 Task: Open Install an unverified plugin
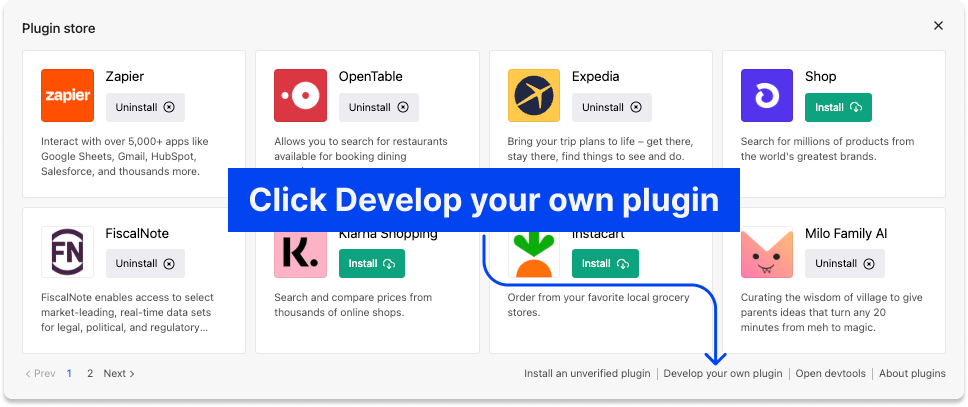tap(587, 374)
